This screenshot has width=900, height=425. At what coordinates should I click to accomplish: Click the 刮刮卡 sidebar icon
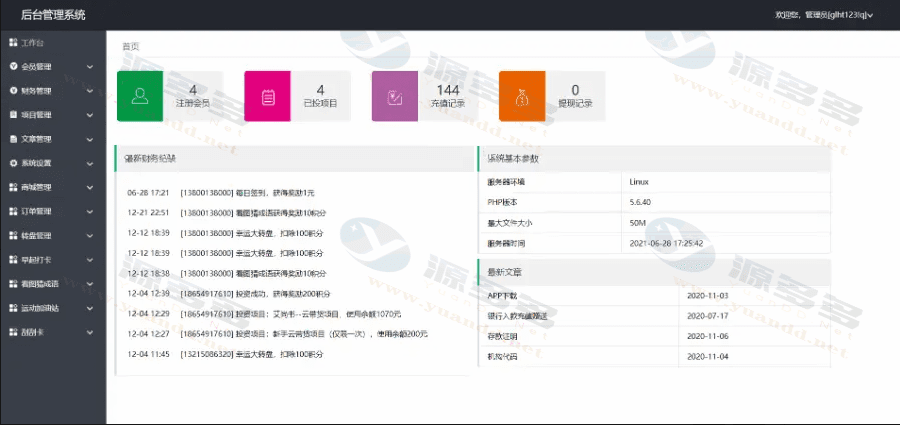[x=13, y=332]
